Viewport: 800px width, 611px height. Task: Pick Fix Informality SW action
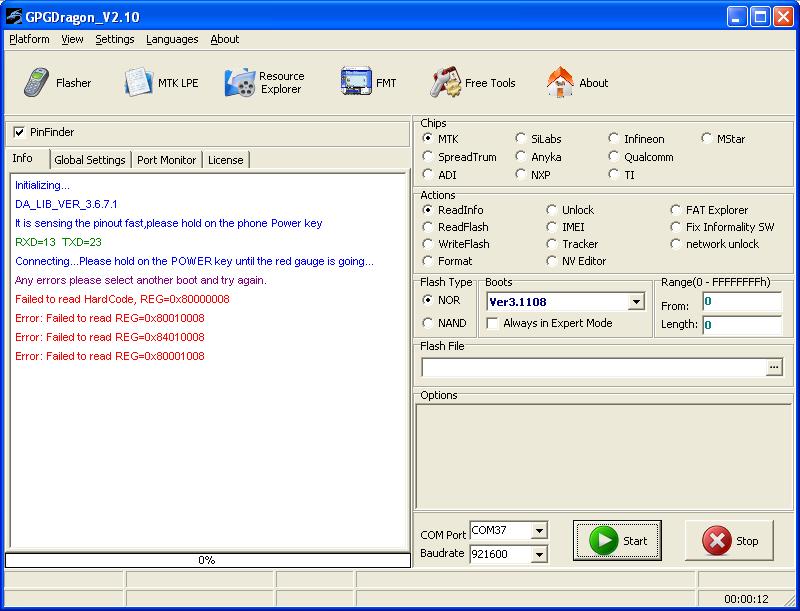676,226
